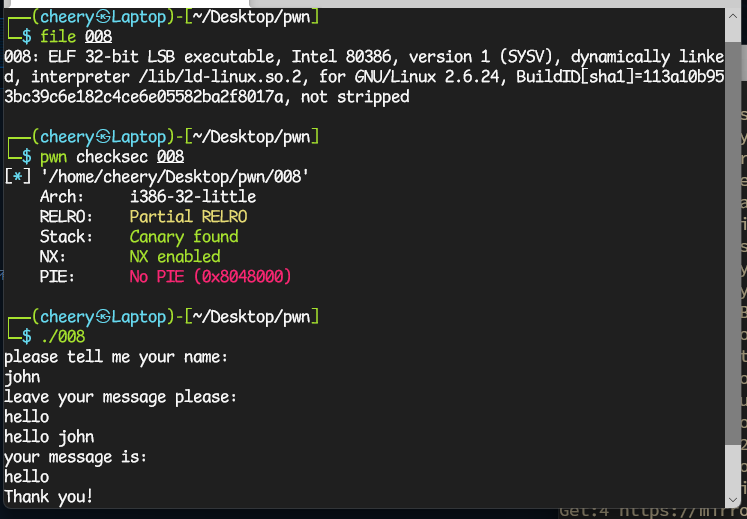Click the Kali symbol in the checksec prompt
The height and width of the screenshot is (519, 747).
(x=101, y=138)
